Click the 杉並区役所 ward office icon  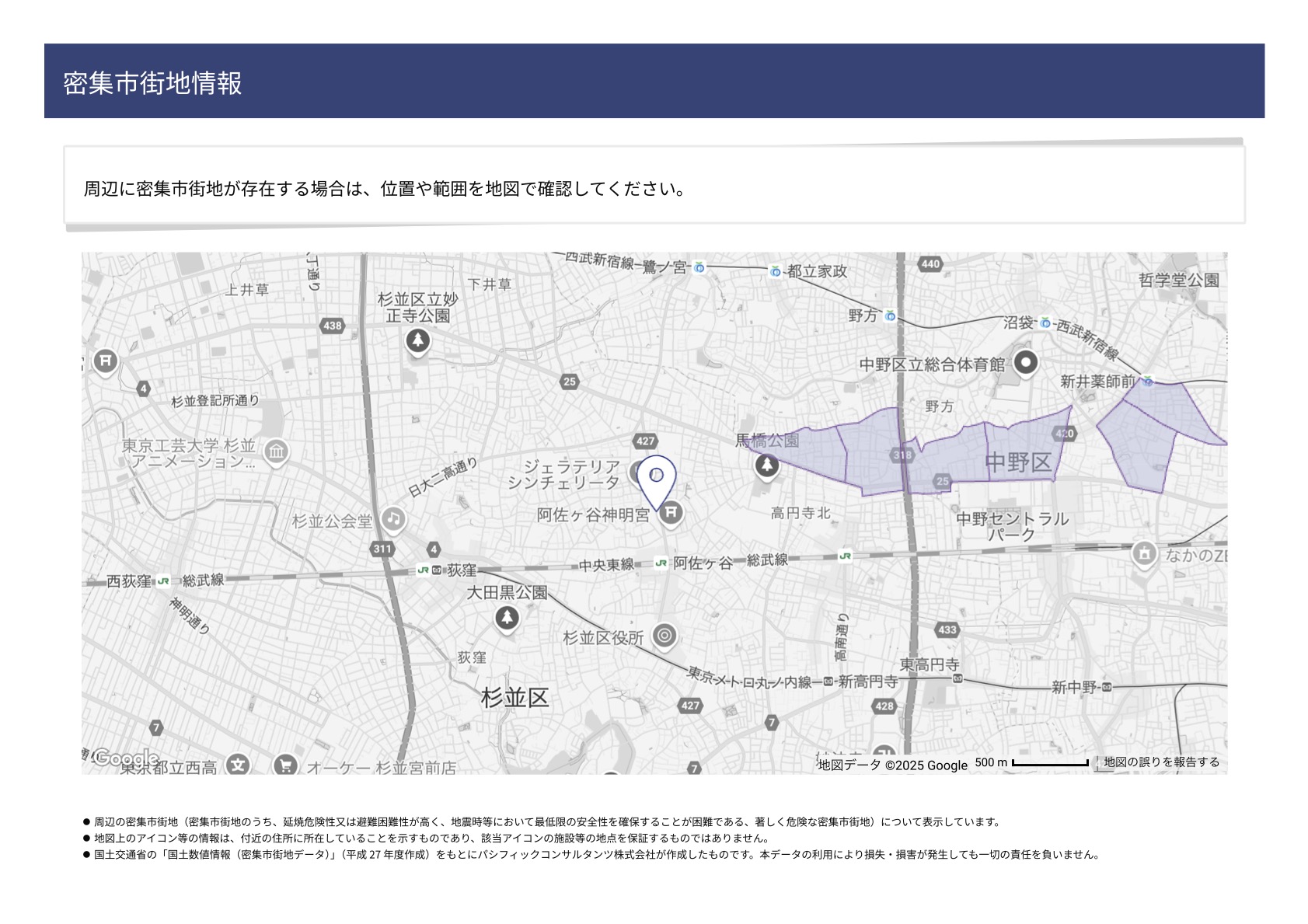click(x=664, y=636)
